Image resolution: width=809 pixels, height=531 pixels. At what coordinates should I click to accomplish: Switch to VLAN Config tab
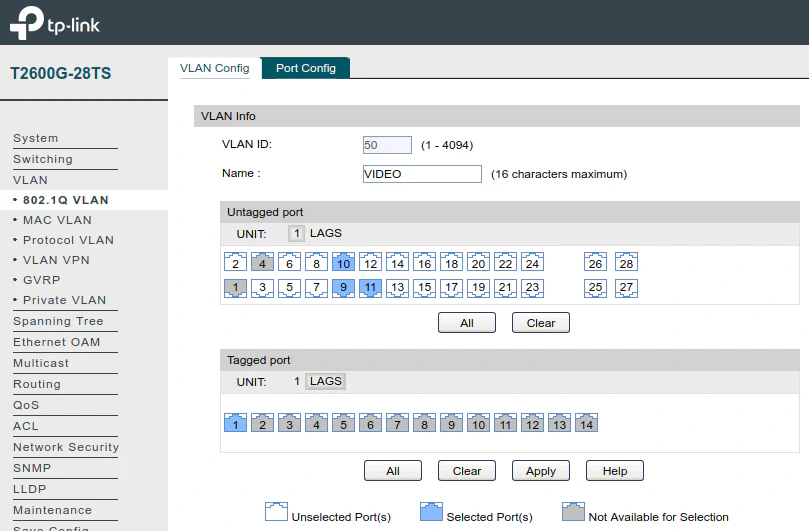pyautogui.click(x=215, y=68)
